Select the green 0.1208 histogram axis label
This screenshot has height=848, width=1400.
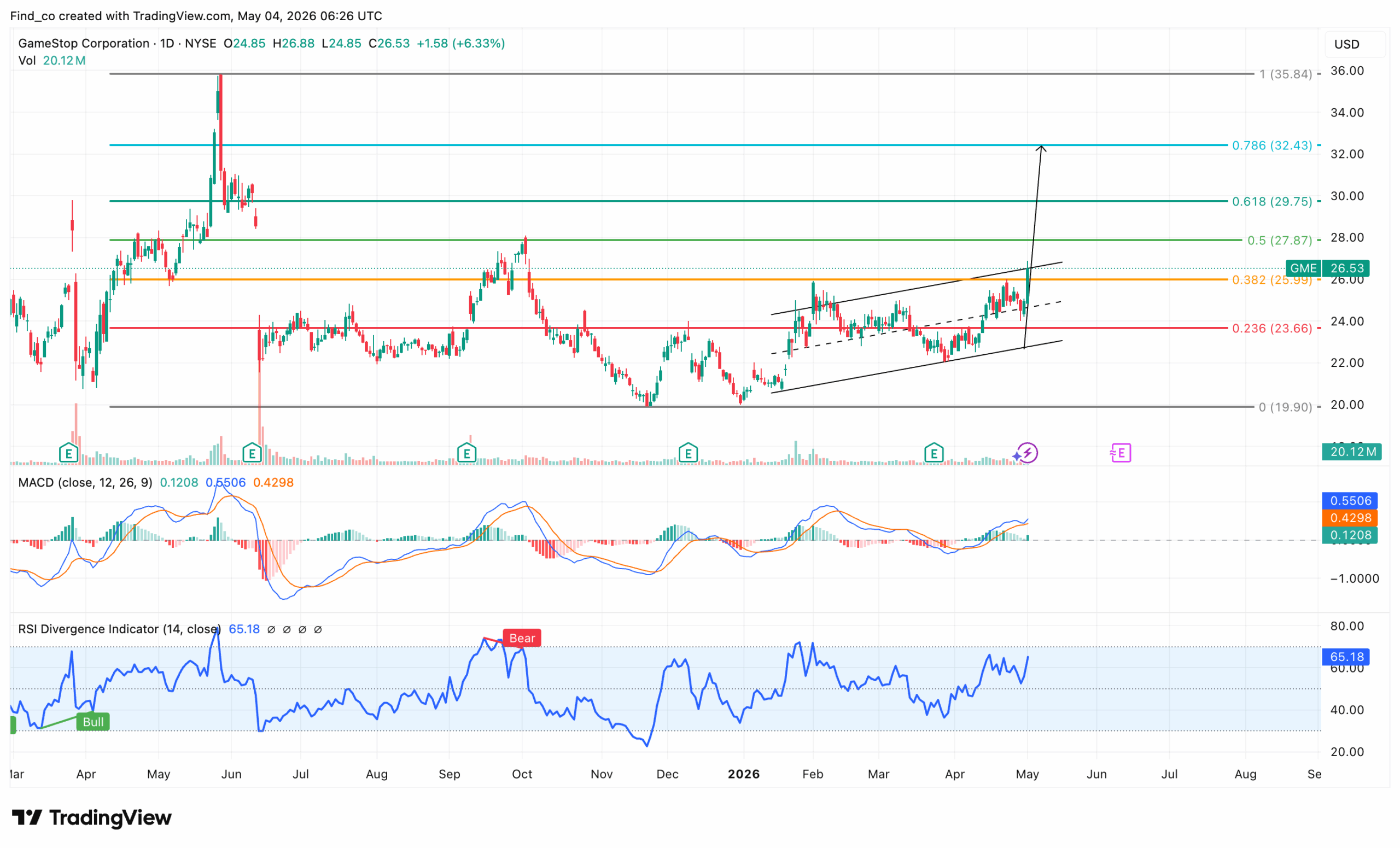click(1350, 535)
